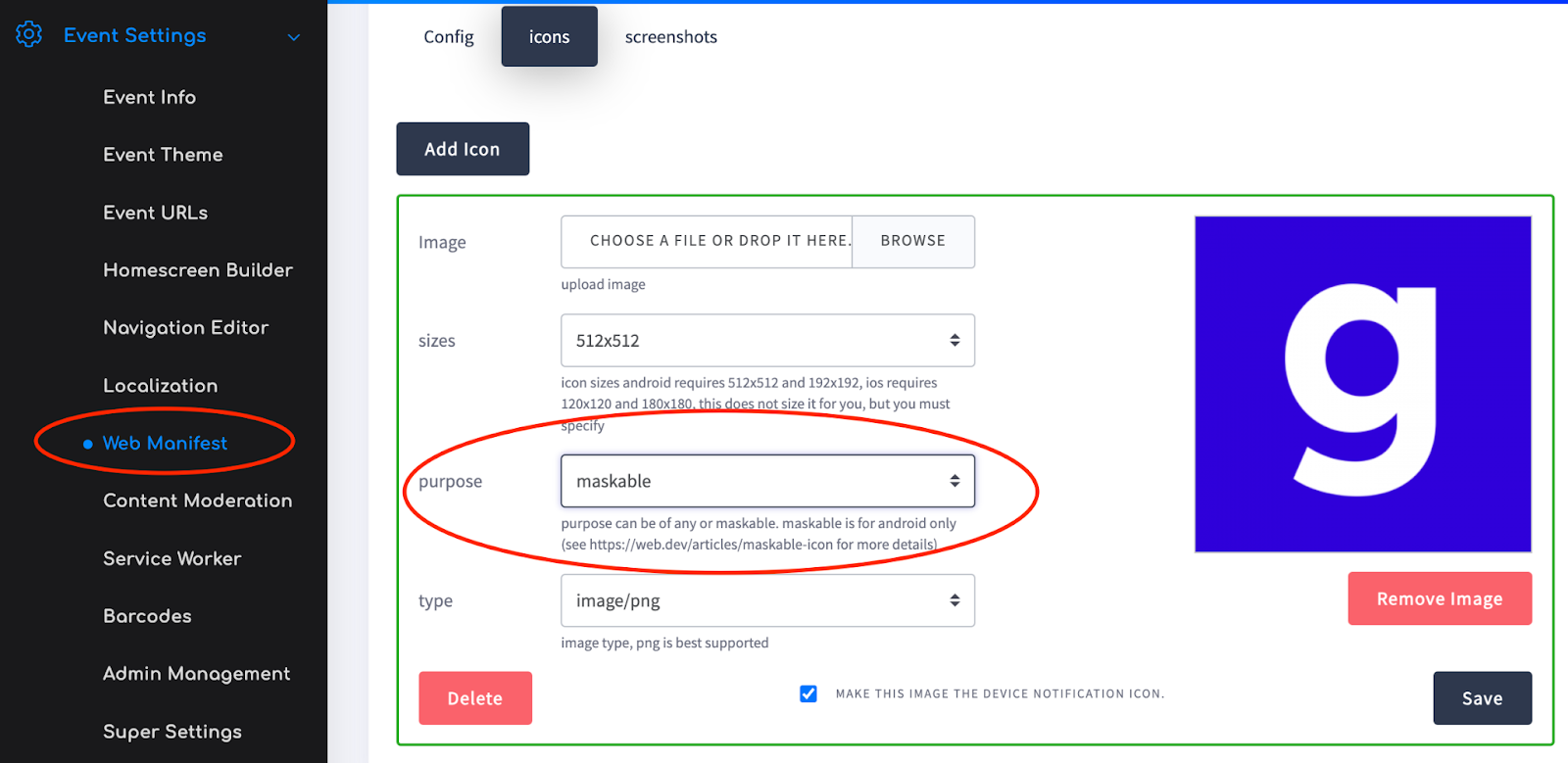This screenshot has width=1568, height=763.
Task: Collapse the Event Settings chevron
Action: click(293, 37)
